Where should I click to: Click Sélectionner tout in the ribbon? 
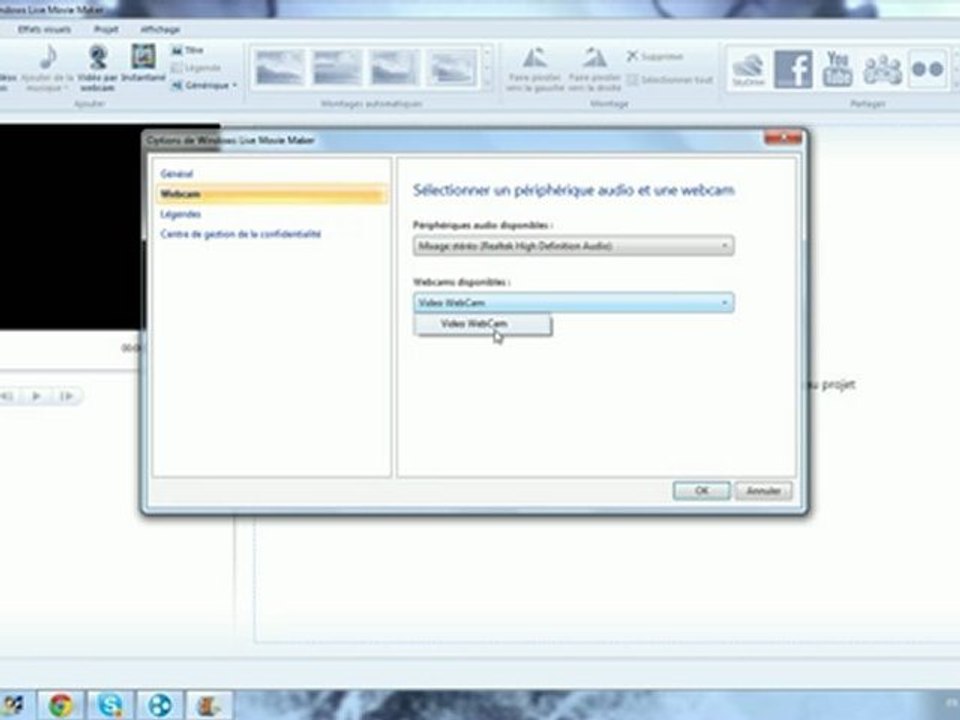(670, 80)
